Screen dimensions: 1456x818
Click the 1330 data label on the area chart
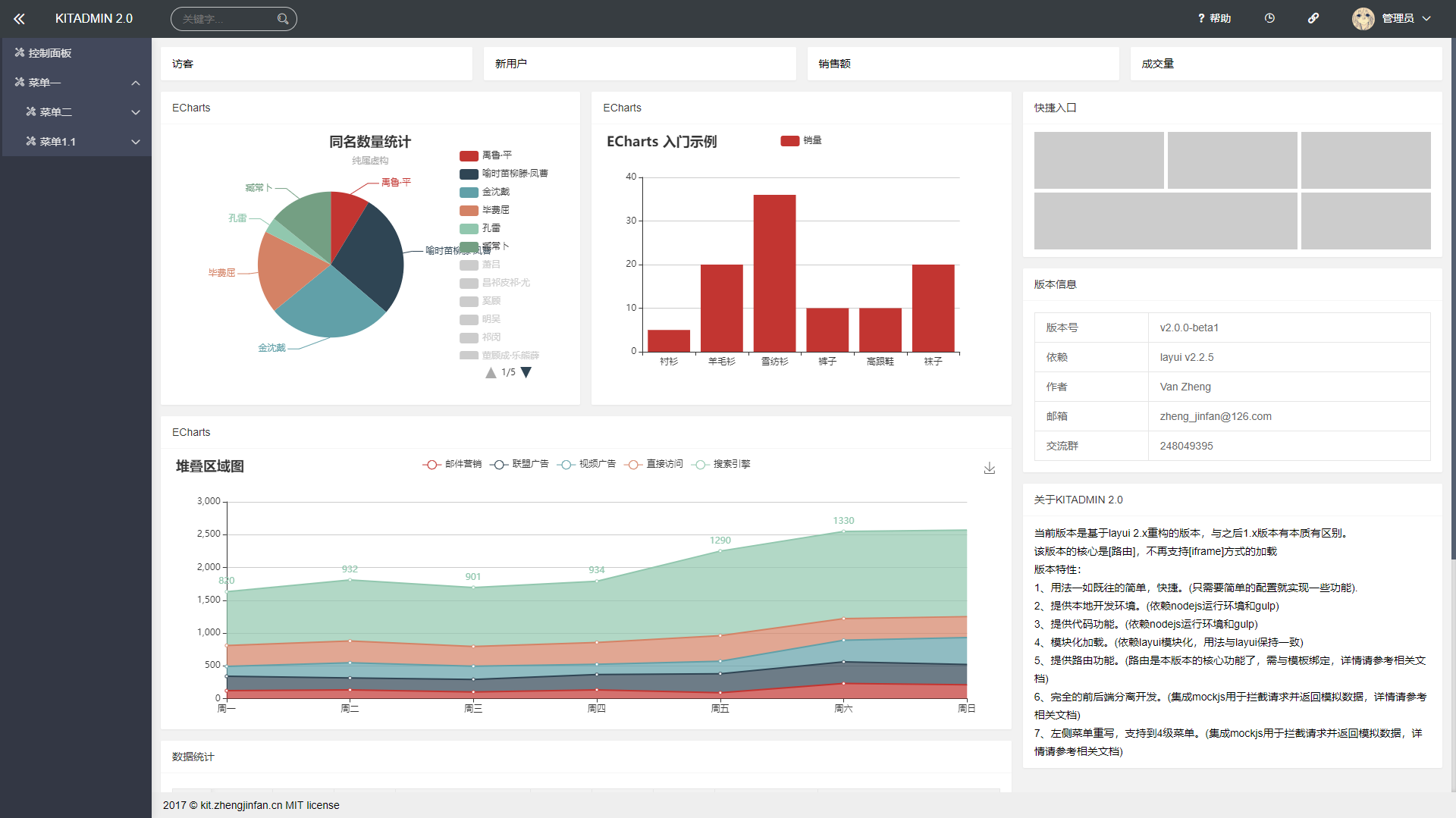(843, 521)
